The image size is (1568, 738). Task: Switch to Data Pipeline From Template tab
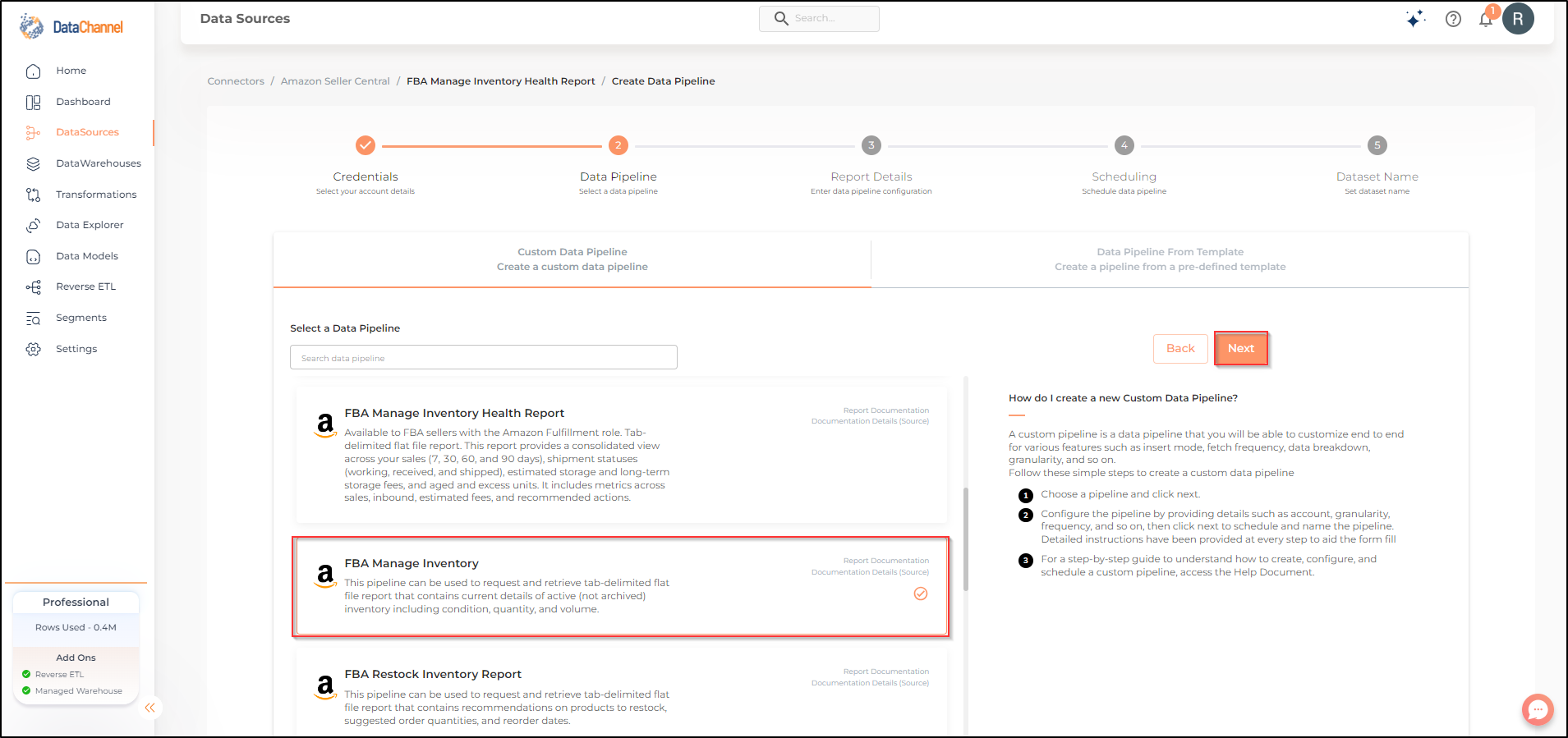coord(1170,259)
